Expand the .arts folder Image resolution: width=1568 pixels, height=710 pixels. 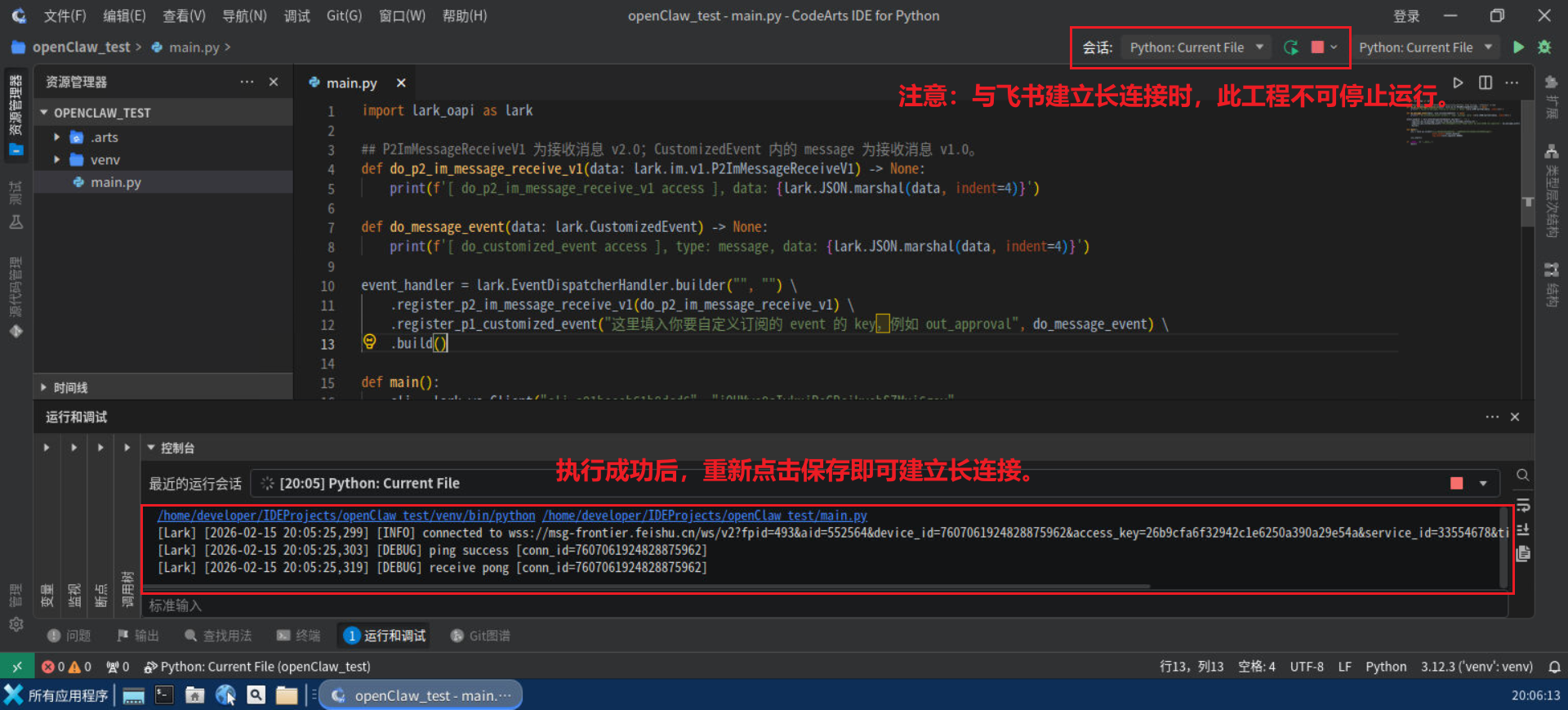coord(56,137)
